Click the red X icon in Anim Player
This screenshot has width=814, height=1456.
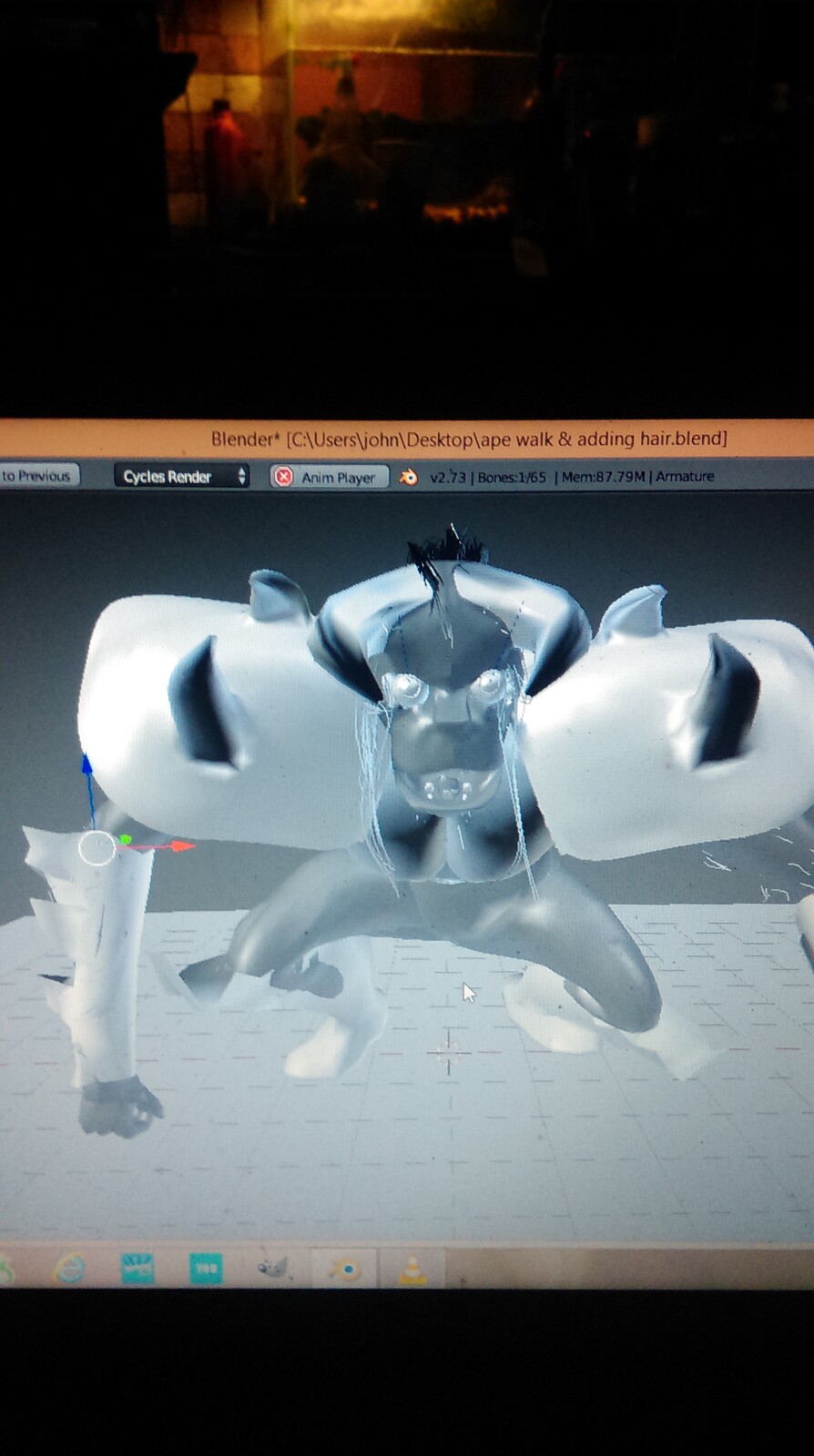coord(284,477)
